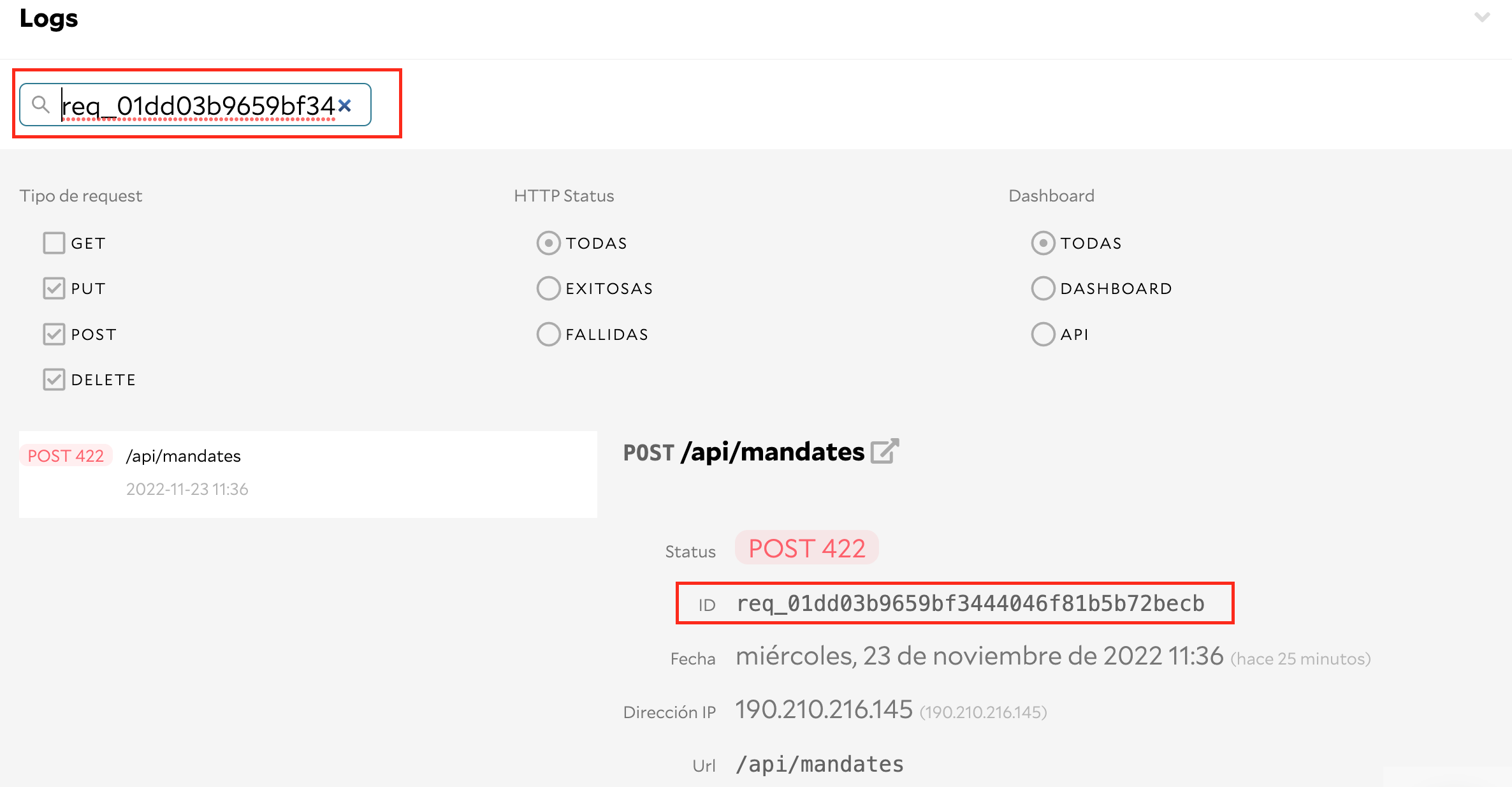This screenshot has height=787, width=1512.
Task: Choose the DASHBOARD source option
Action: point(1043,288)
